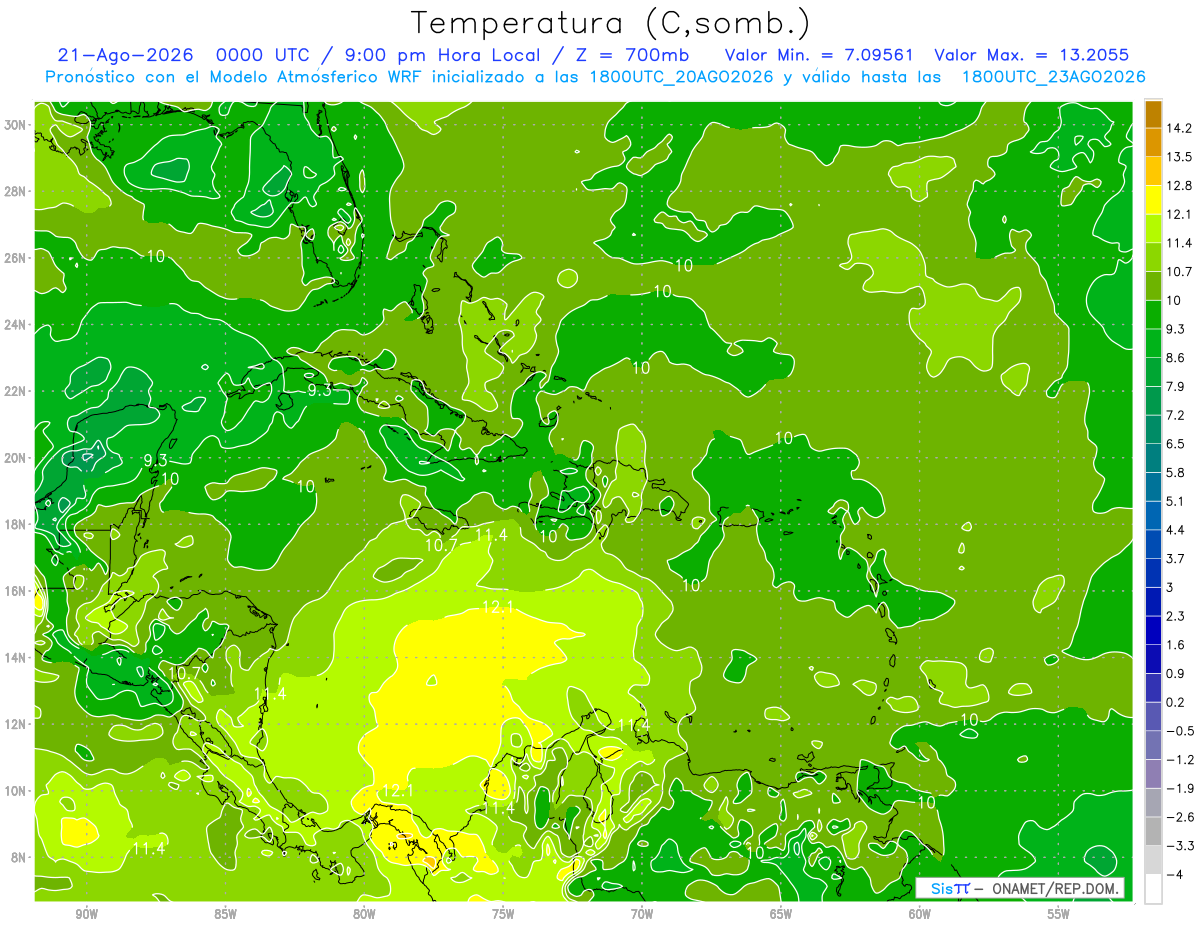Screen dimensions: 1200x927
Task: Click the purple scale segment between -1.2 and -1.9
Action: click(x=1153, y=773)
